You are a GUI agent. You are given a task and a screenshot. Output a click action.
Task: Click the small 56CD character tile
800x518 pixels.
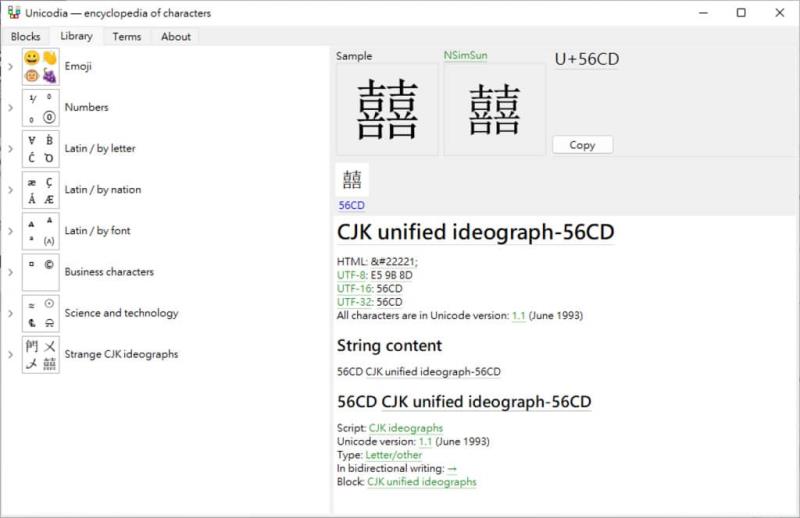[x=352, y=180]
